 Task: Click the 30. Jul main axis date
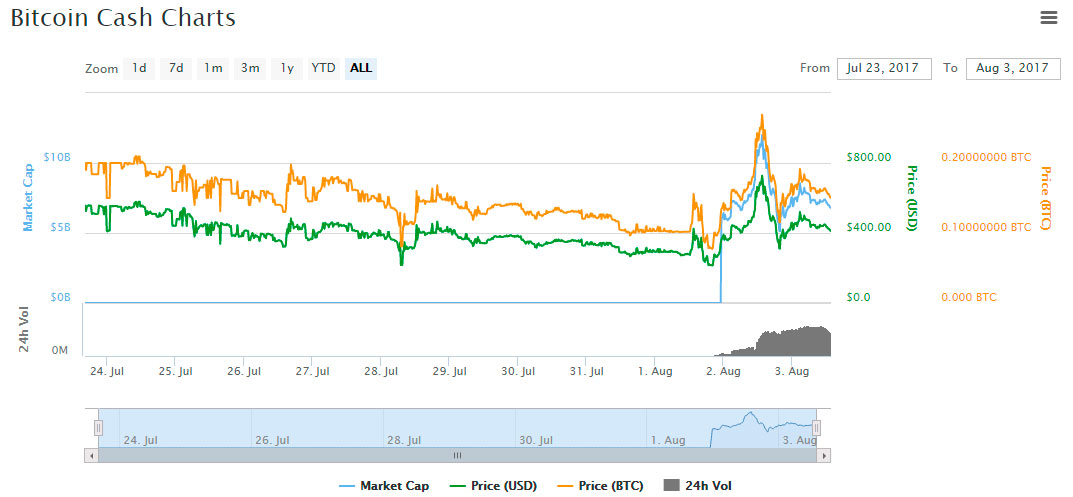coord(518,371)
